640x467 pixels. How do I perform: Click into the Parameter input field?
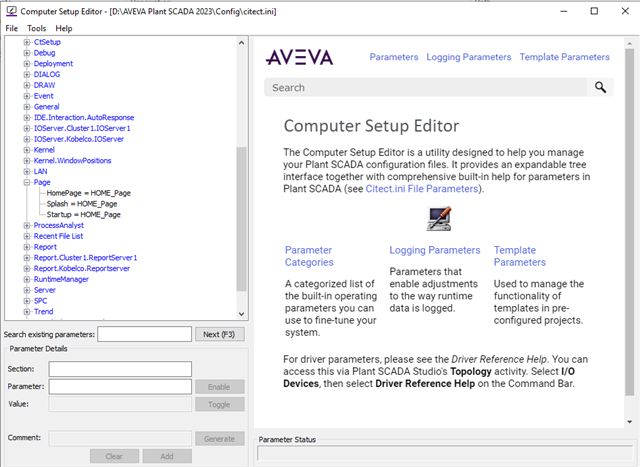point(120,387)
